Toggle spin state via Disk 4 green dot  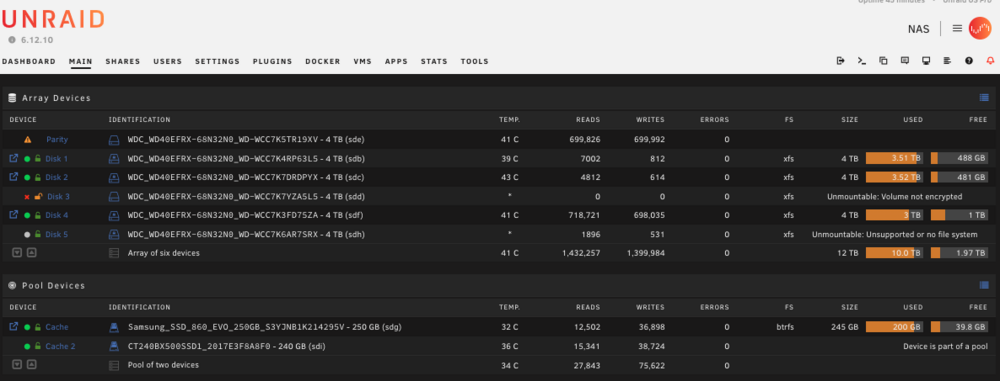coord(27,215)
